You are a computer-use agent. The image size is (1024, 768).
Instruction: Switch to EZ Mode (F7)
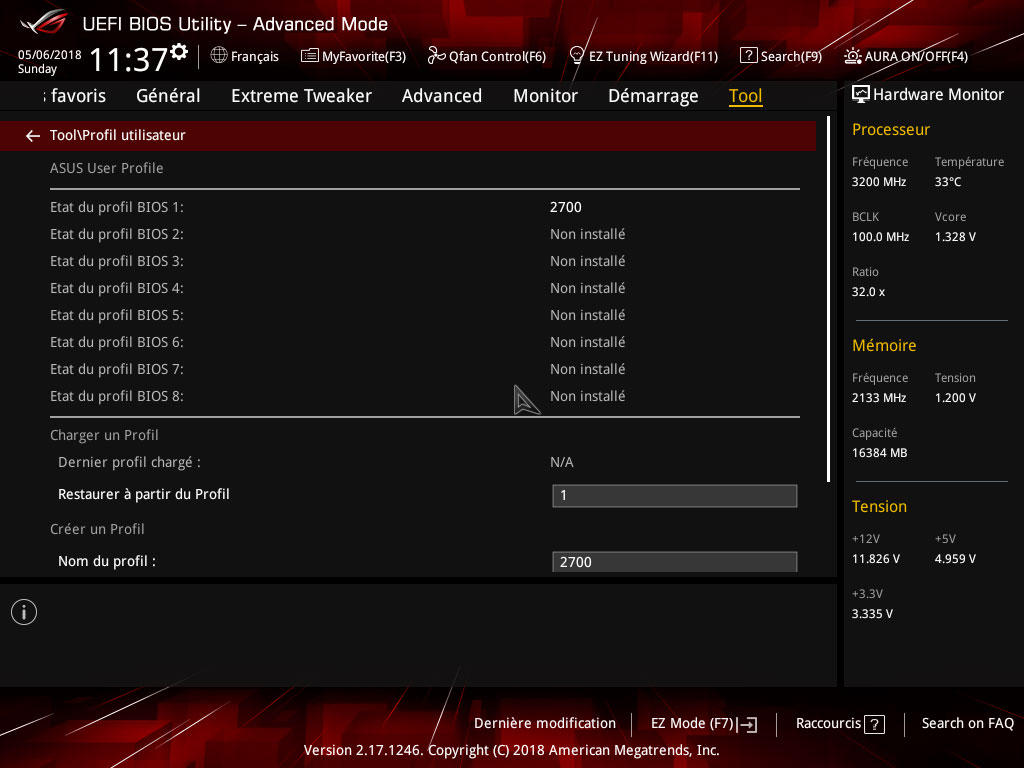click(x=692, y=723)
